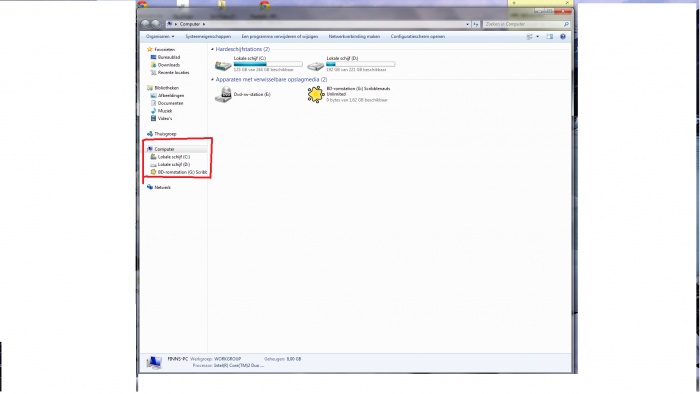Click the computer icon in address bar
This screenshot has width=700, height=394.
pos(170,24)
